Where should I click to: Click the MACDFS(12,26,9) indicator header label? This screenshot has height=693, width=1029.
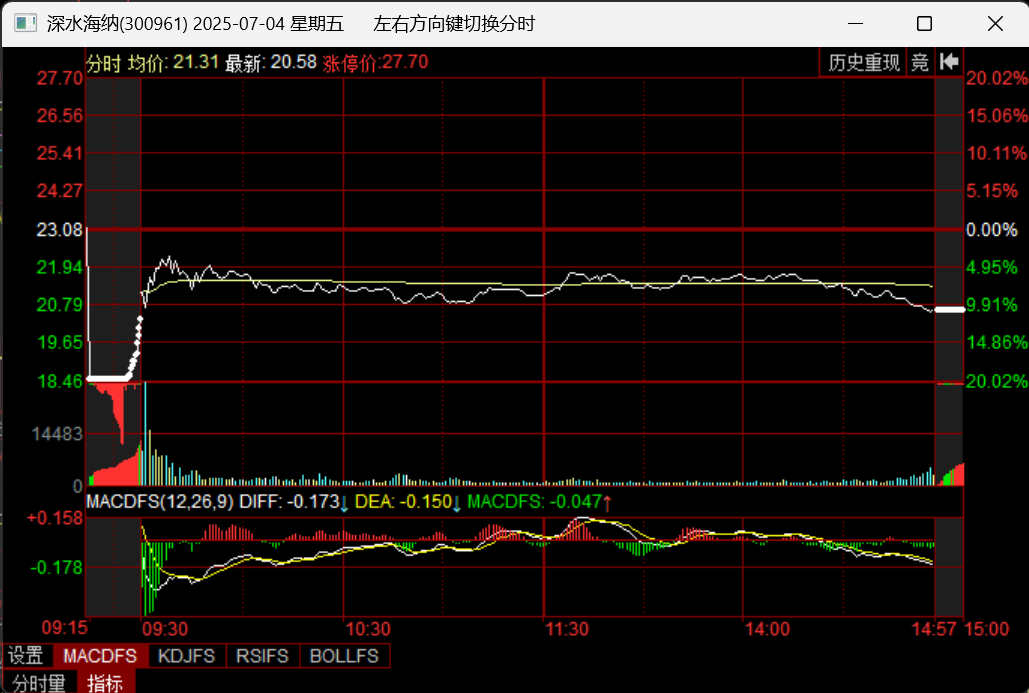click(x=160, y=502)
